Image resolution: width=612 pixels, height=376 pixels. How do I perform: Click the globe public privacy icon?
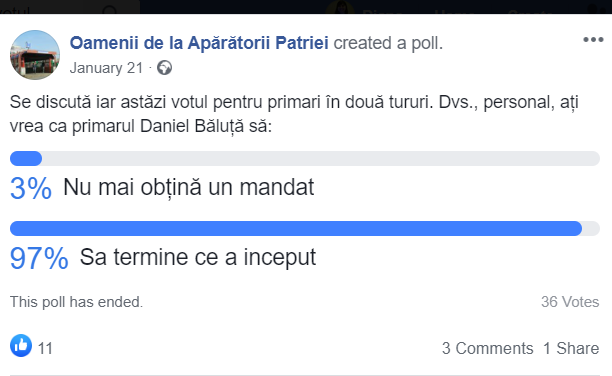pyautogui.click(x=164, y=68)
